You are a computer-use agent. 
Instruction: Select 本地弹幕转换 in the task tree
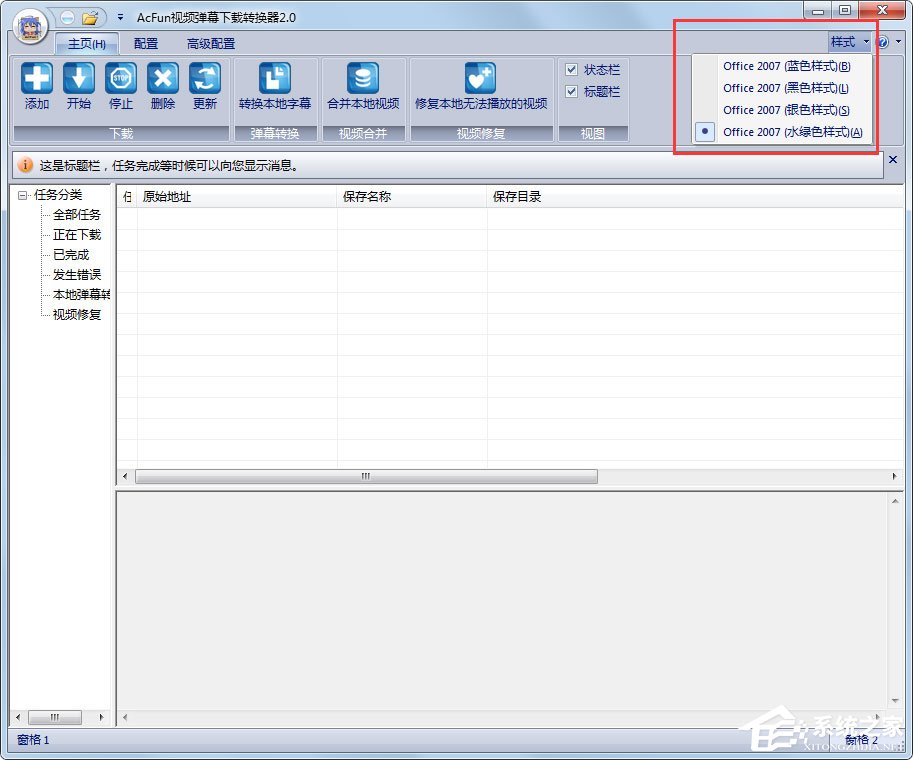[81, 295]
